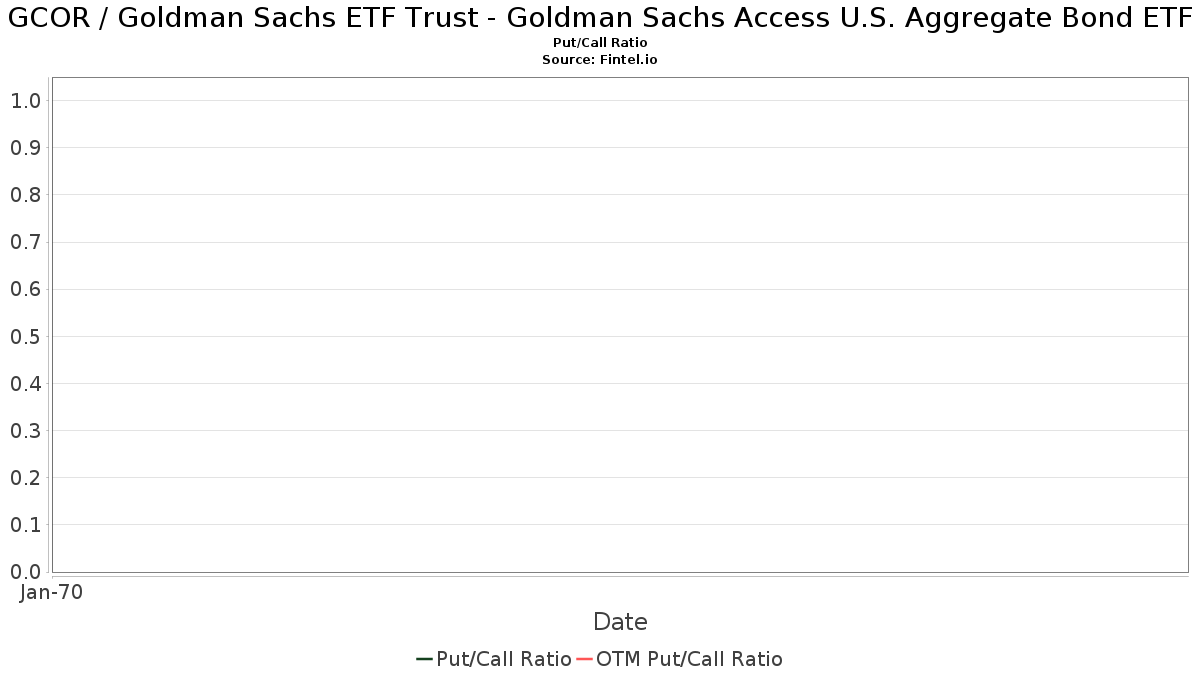Click the 0.4 y-axis tick label
The width and height of the screenshot is (1200, 675).
(25, 384)
